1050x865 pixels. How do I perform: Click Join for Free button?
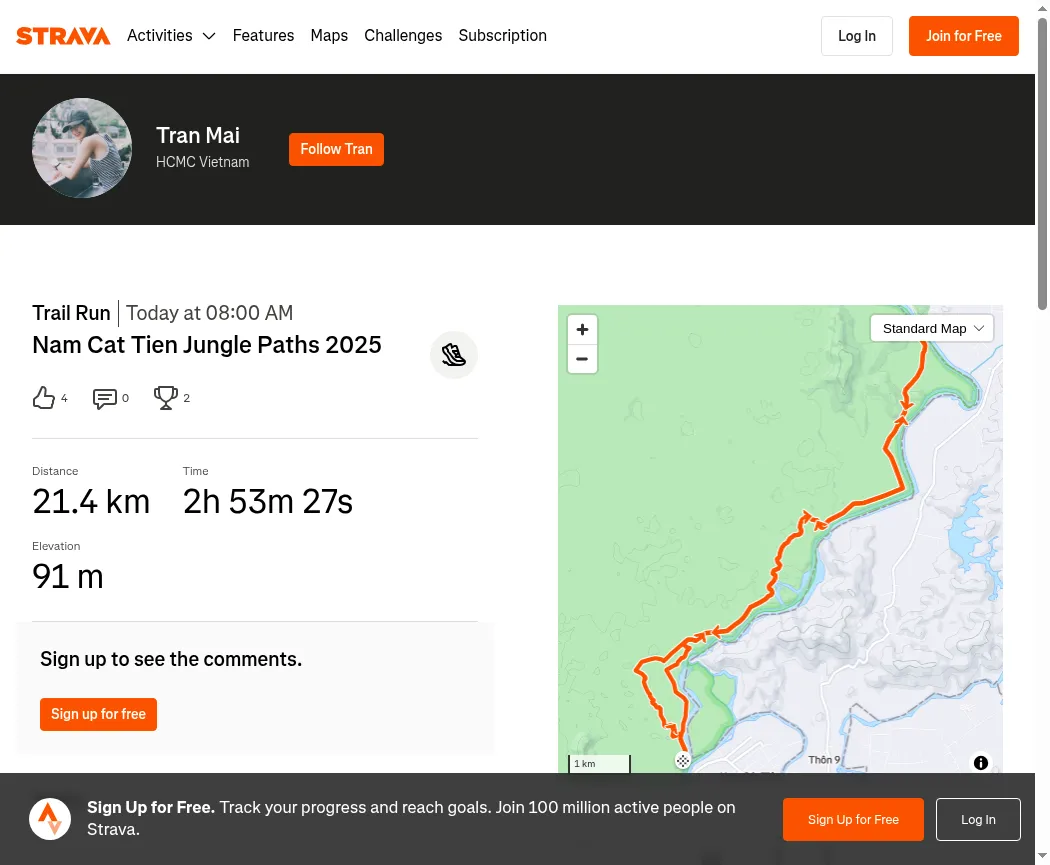(x=964, y=36)
